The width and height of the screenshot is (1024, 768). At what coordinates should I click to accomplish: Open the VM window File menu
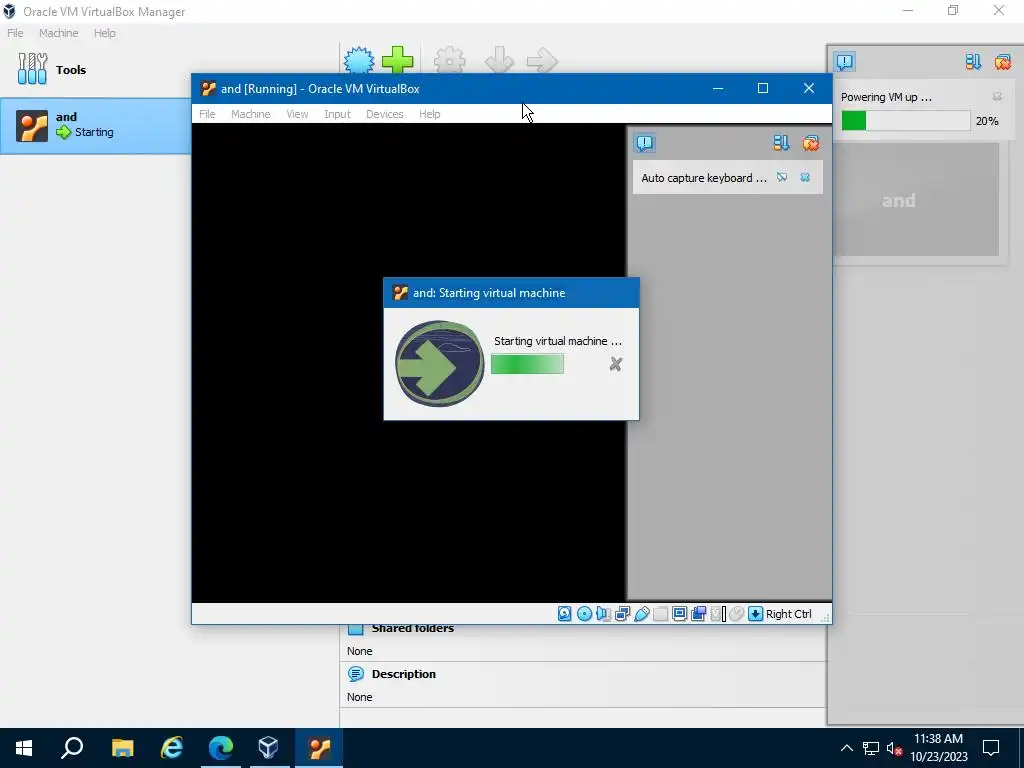207,114
